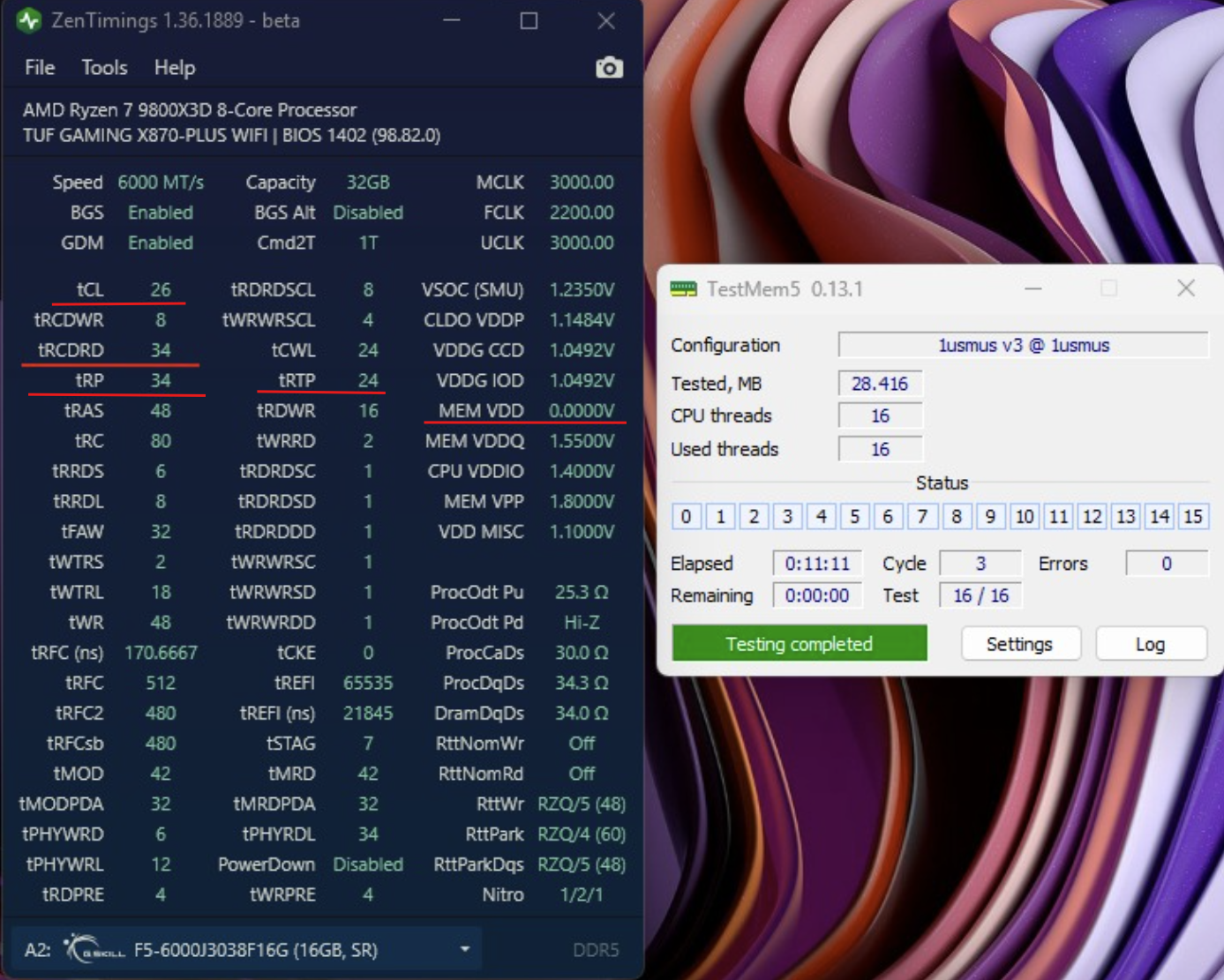Click the Nitro value 1/2/1

coord(582,894)
